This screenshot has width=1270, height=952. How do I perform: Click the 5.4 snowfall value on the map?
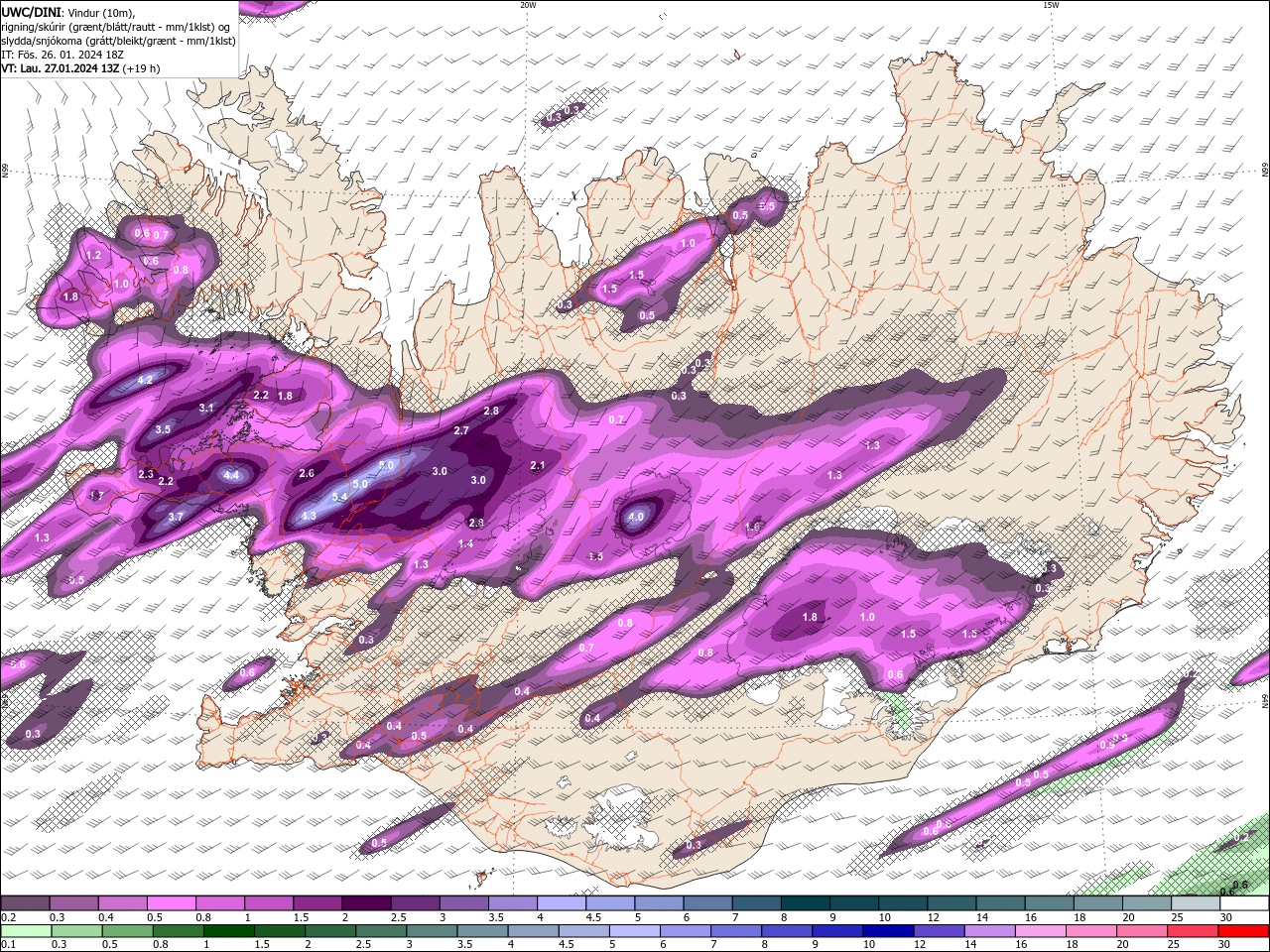[339, 497]
